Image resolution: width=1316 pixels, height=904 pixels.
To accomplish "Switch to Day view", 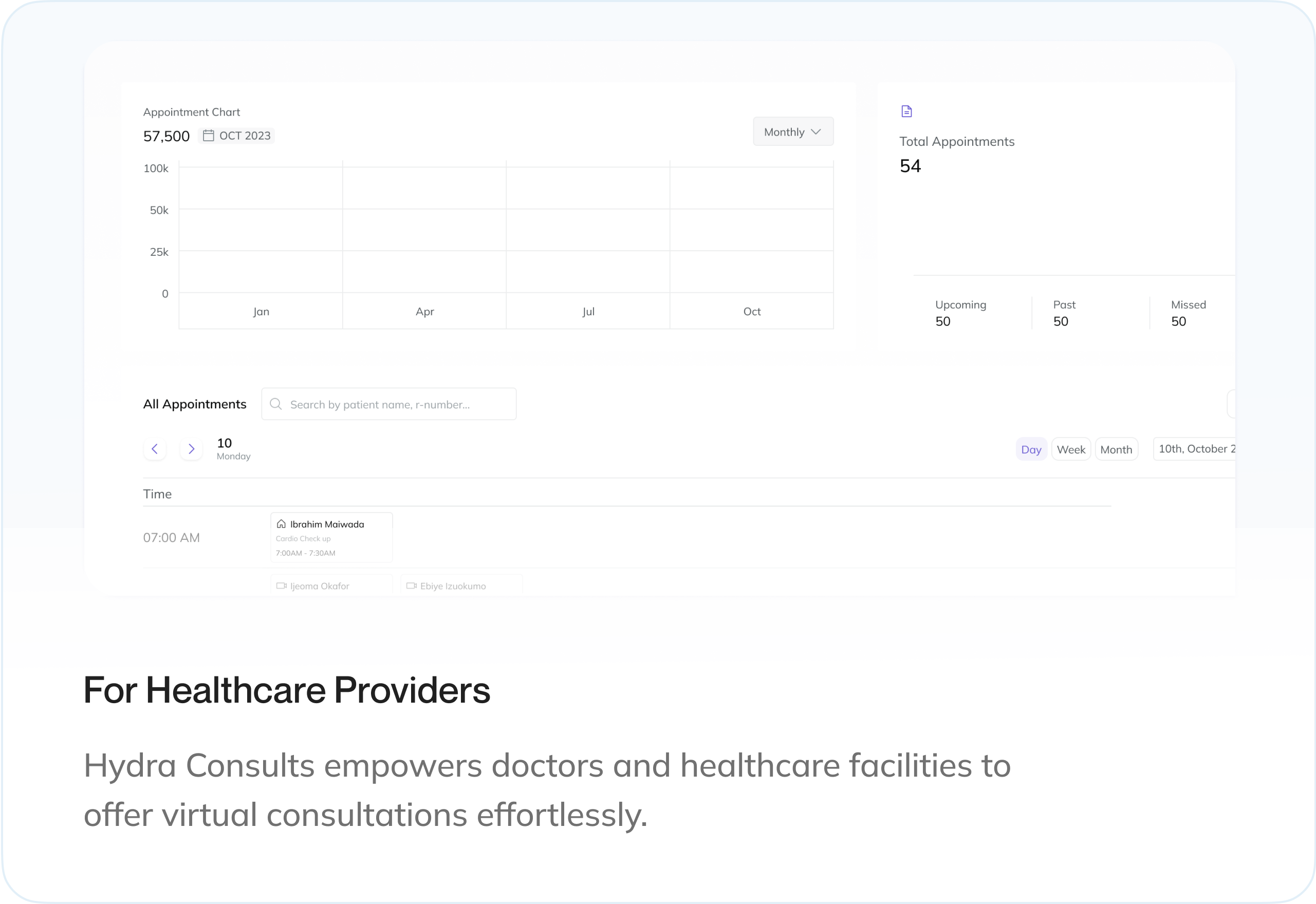I will pyautogui.click(x=1031, y=450).
